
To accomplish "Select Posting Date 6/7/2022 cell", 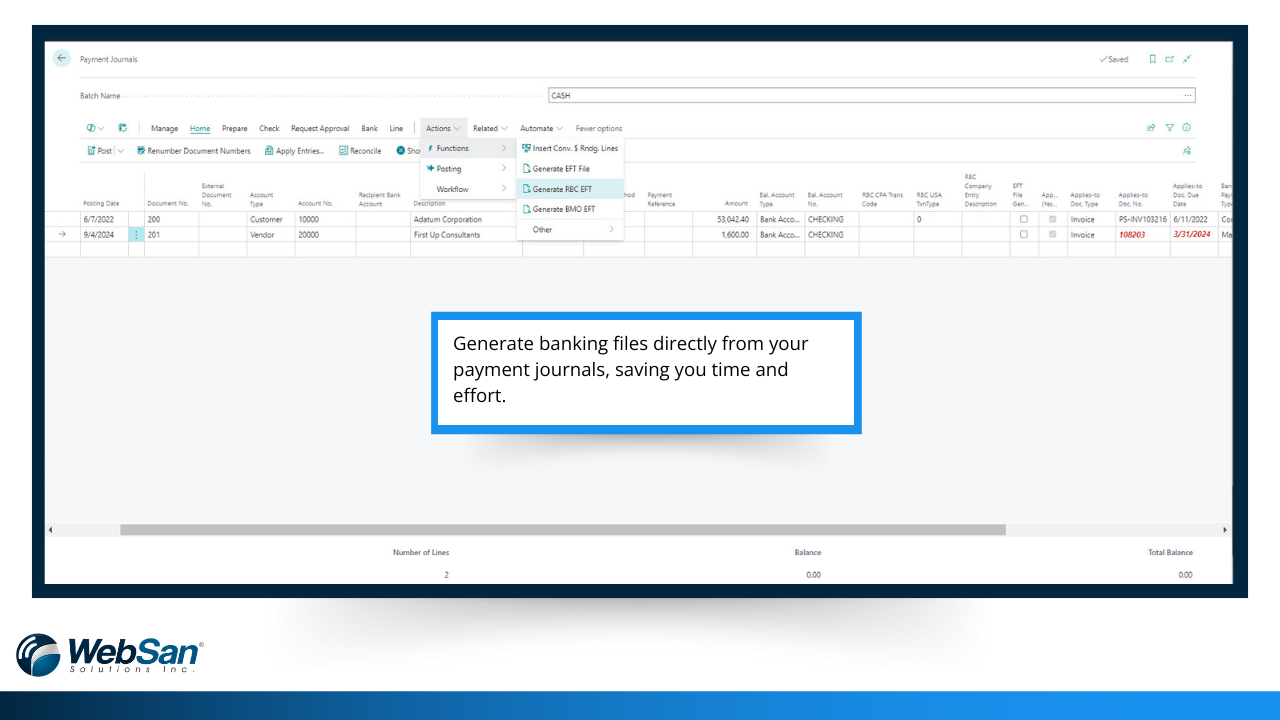I will point(104,219).
